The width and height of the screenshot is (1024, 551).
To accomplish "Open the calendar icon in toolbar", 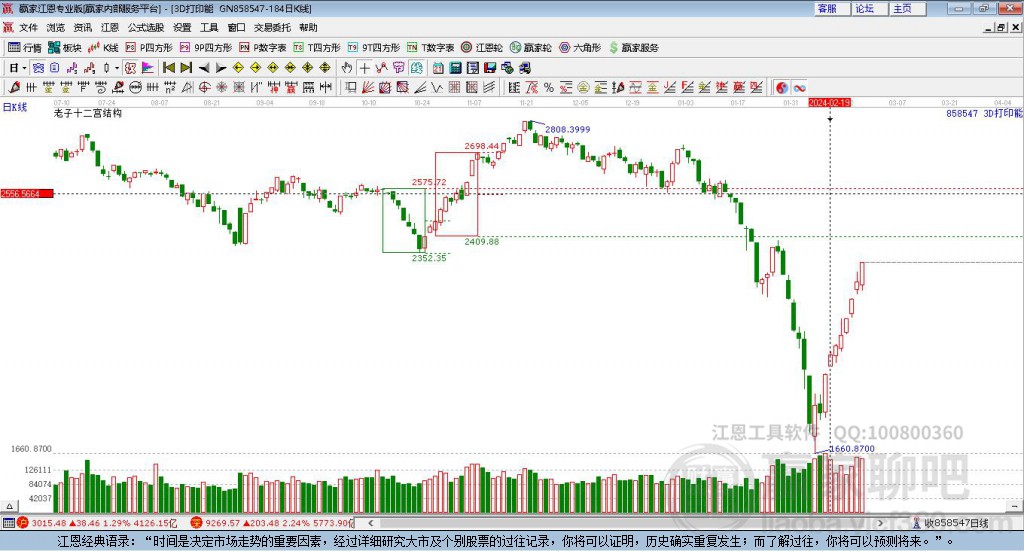I will click(x=438, y=68).
